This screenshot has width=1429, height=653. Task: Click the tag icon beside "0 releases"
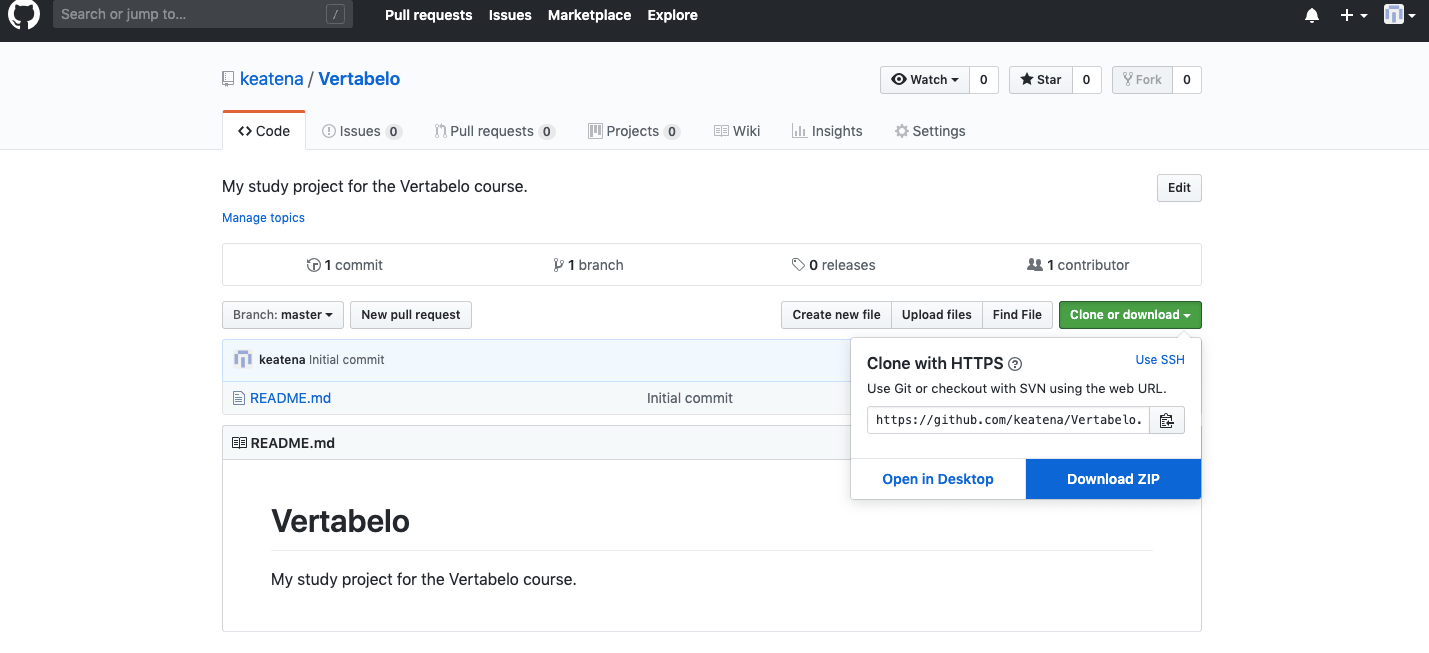(x=797, y=264)
